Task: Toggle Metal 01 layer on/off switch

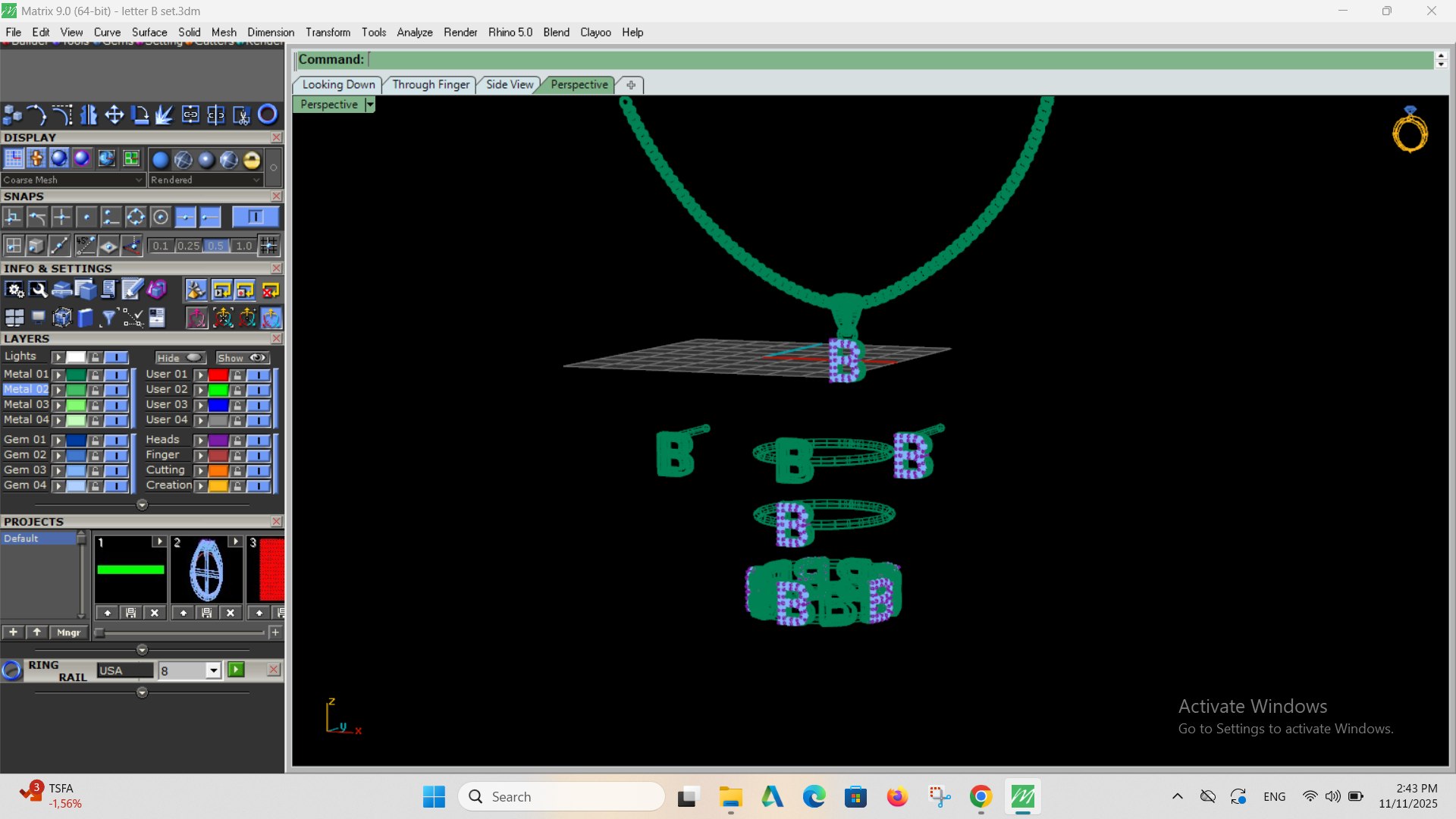Action: tap(115, 375)
